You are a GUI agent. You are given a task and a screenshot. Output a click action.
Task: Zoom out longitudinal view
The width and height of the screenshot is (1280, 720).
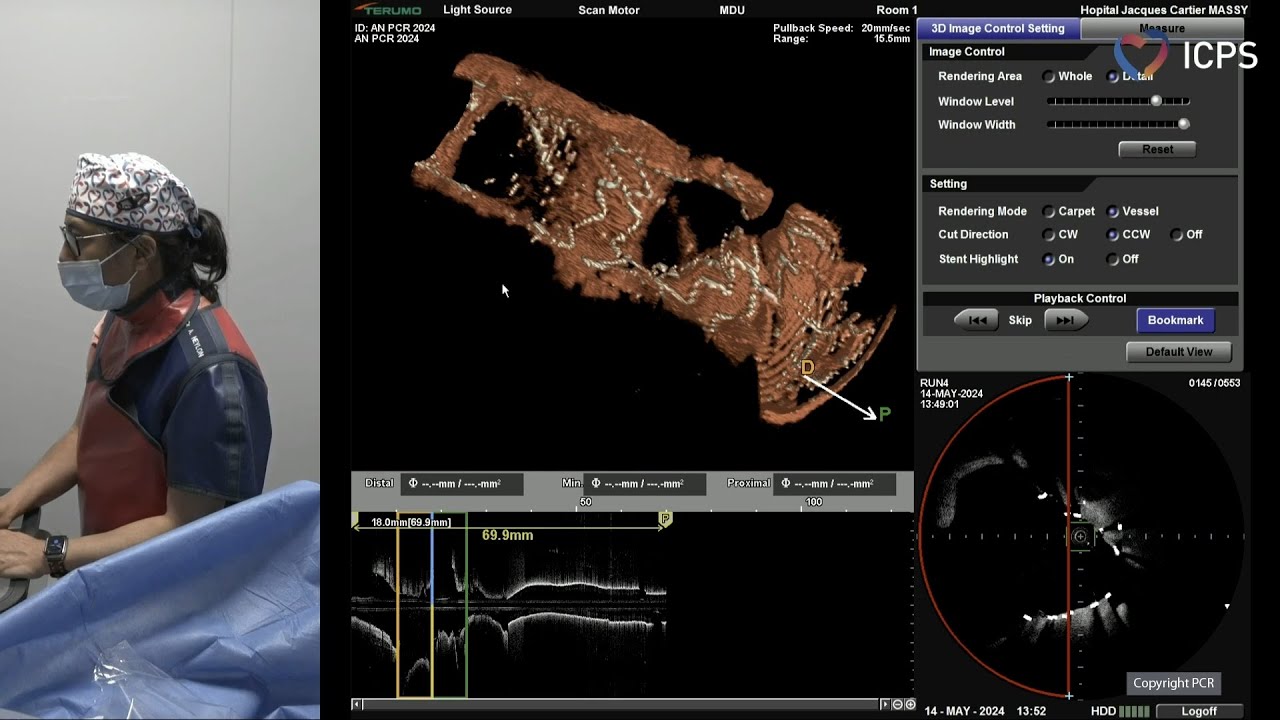click(897, 705)
